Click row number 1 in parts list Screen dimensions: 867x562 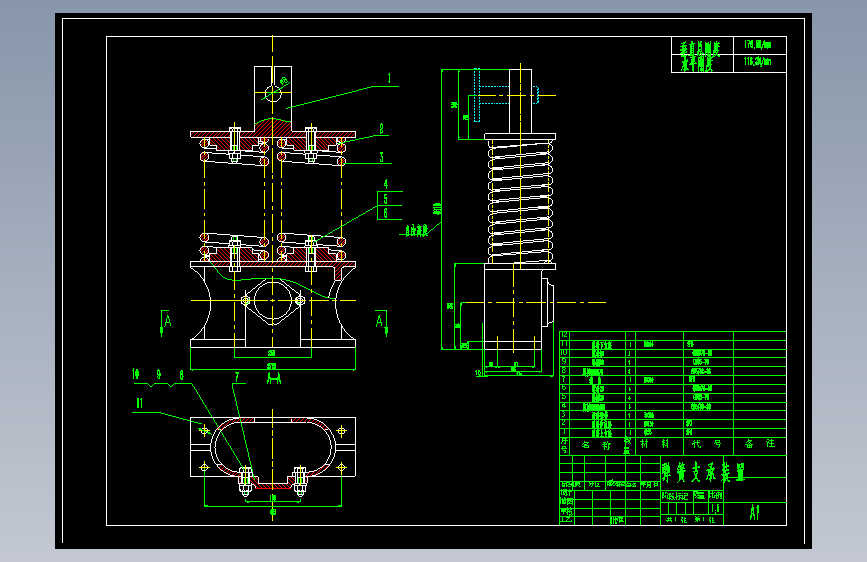pyautogui.click(x=564, y=432)
